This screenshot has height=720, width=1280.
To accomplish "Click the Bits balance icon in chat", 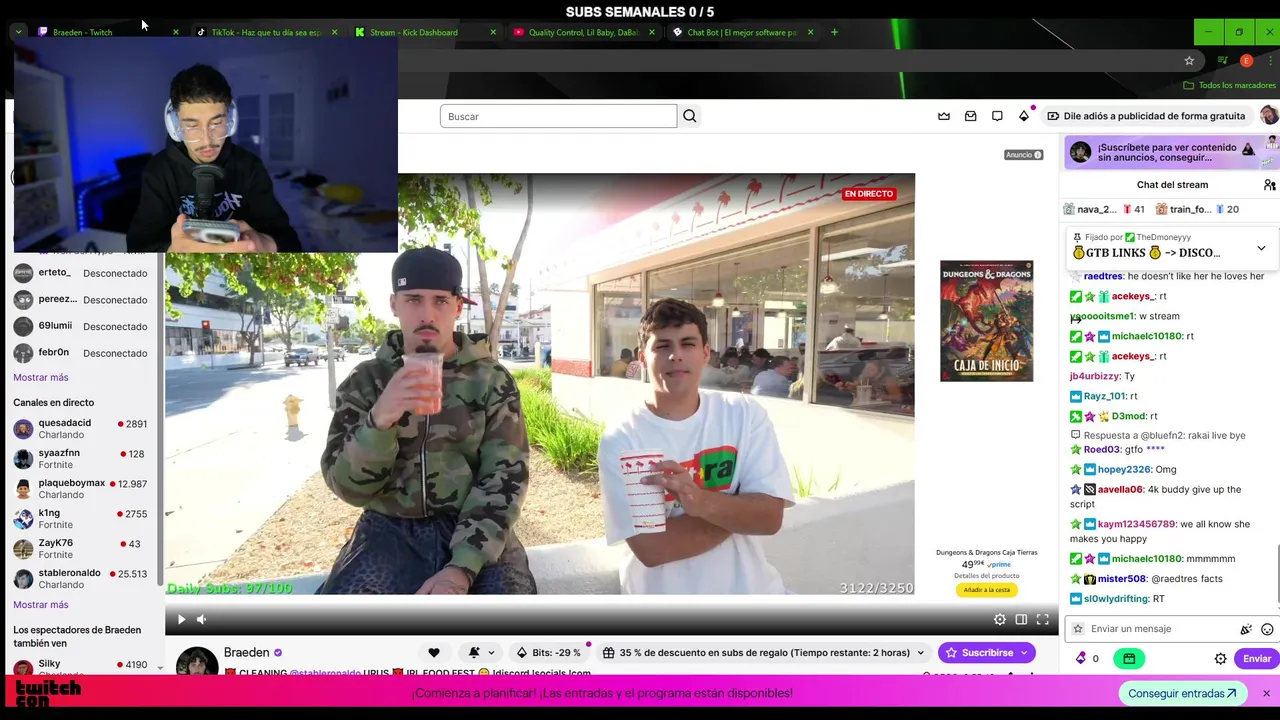I will point(1081,659).
